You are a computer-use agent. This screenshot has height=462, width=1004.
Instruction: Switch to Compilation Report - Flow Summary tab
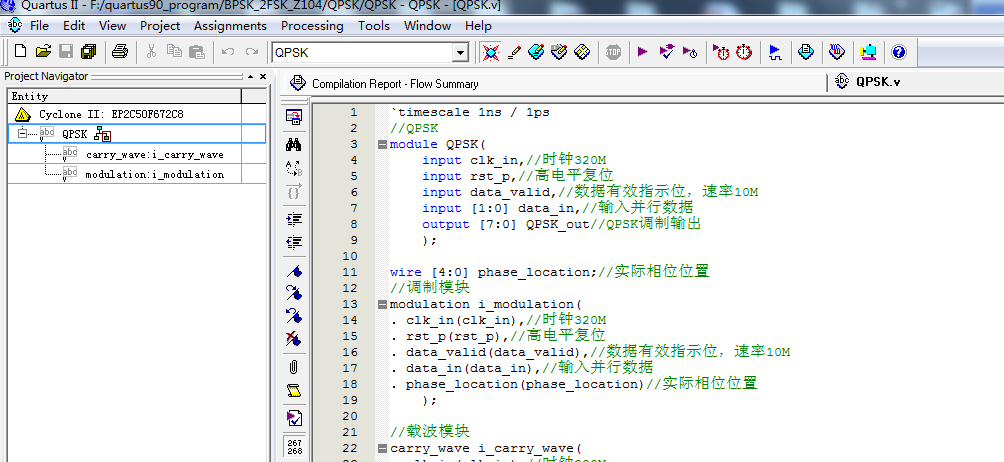[x=394, y=84]
